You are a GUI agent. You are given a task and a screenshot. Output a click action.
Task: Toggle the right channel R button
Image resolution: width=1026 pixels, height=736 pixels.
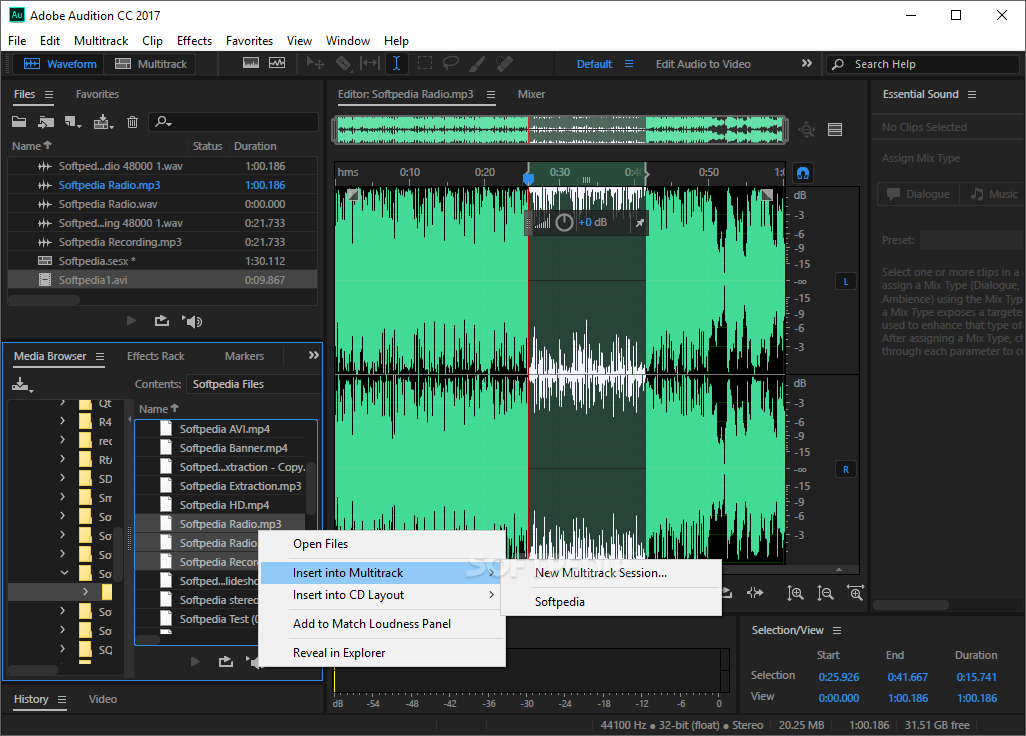845,469
